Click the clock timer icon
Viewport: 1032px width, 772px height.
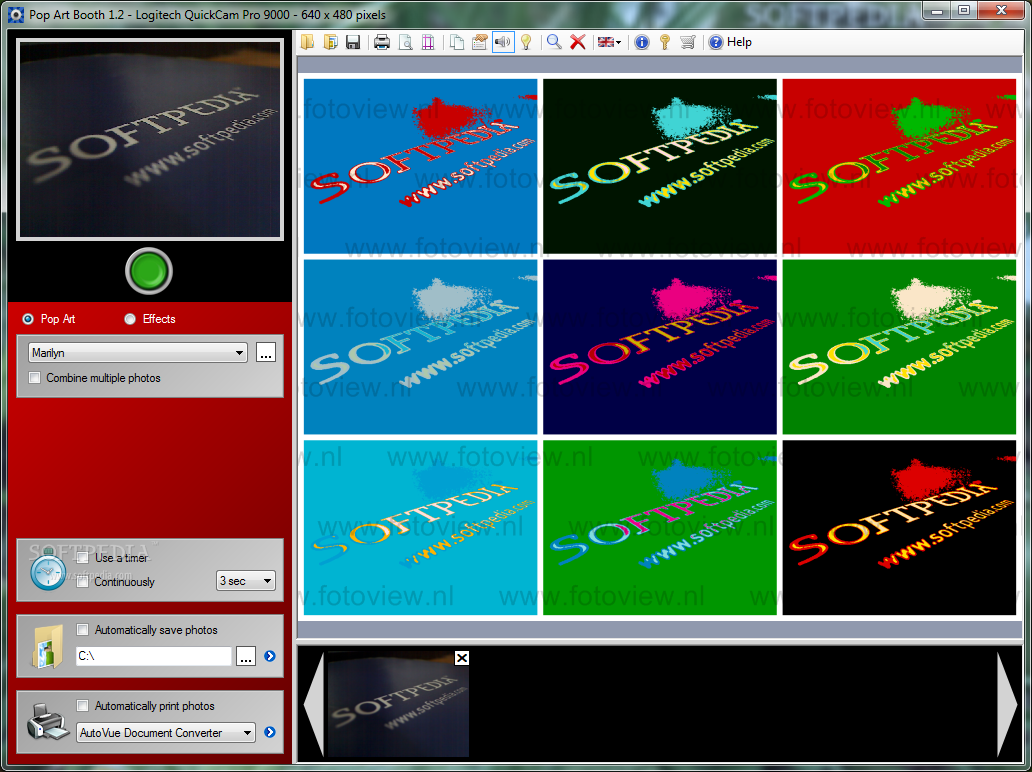tap(49, 571)
